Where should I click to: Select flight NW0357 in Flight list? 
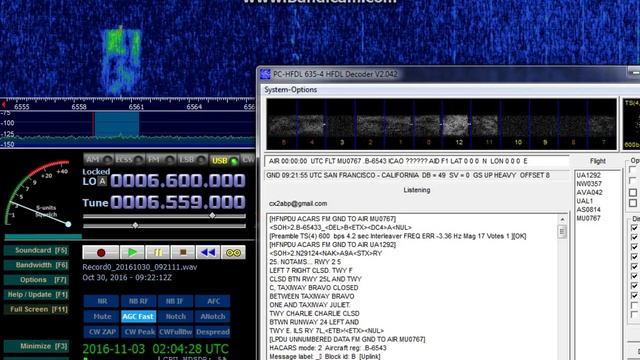point(589,184)
